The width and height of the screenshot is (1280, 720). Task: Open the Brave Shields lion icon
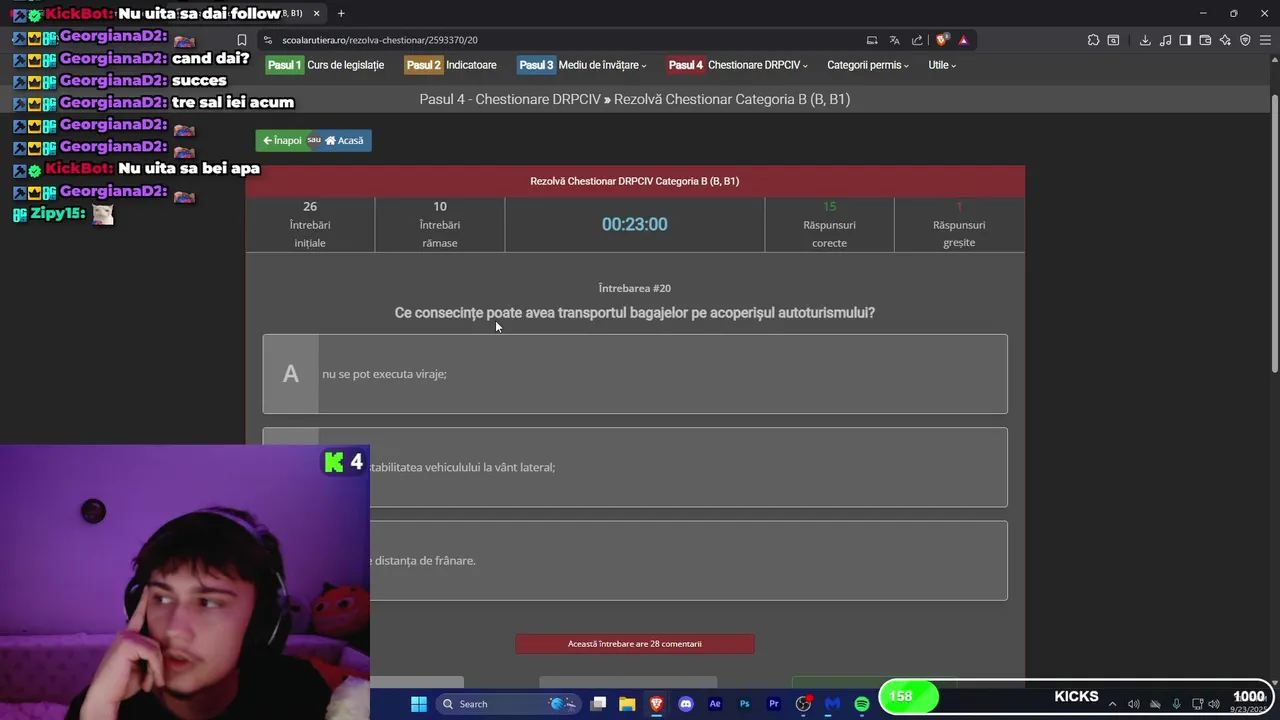click(x=941, y=40)
